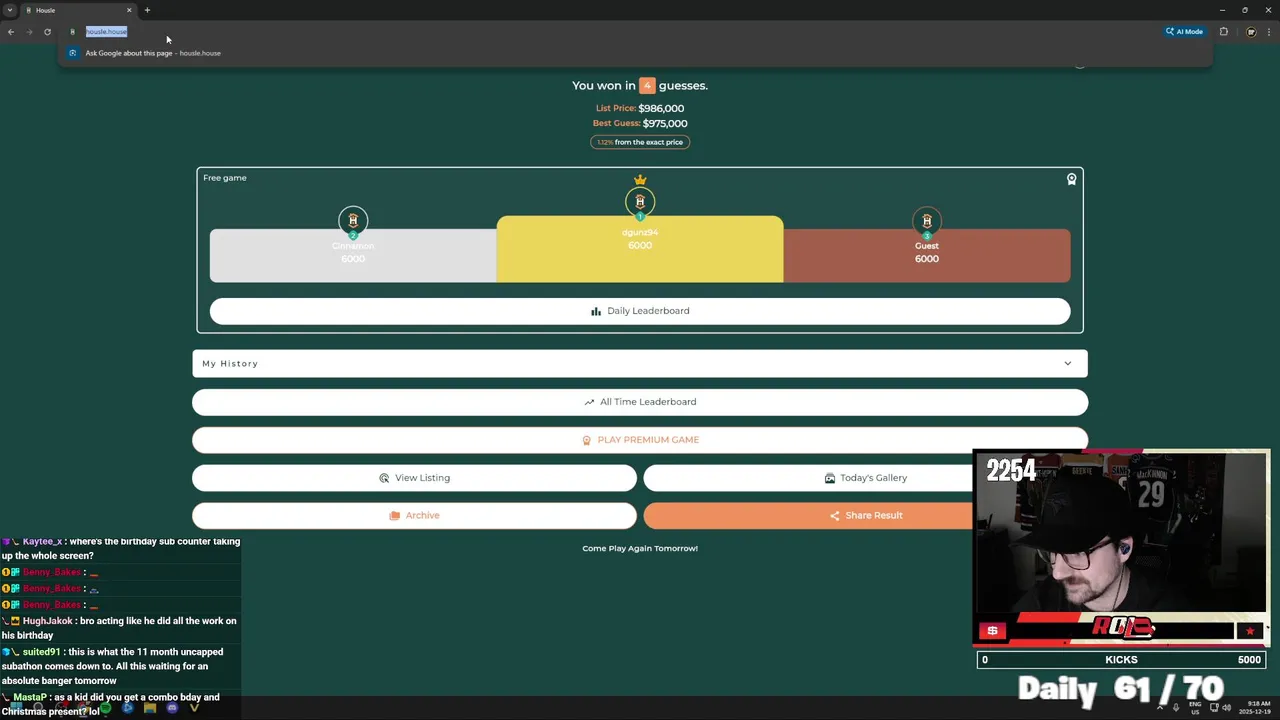Click HughJakok's chat message username

coord(47,621)
